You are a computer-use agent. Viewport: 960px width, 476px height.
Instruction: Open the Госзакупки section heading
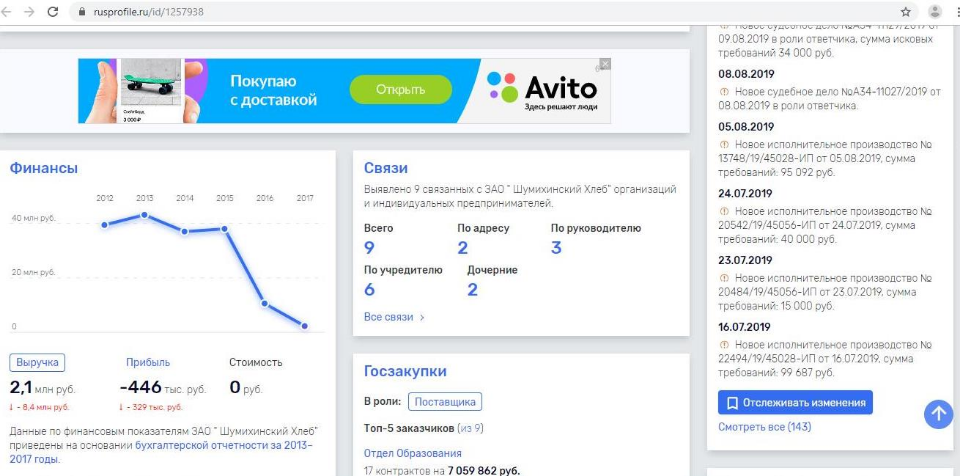coord(405,371)
